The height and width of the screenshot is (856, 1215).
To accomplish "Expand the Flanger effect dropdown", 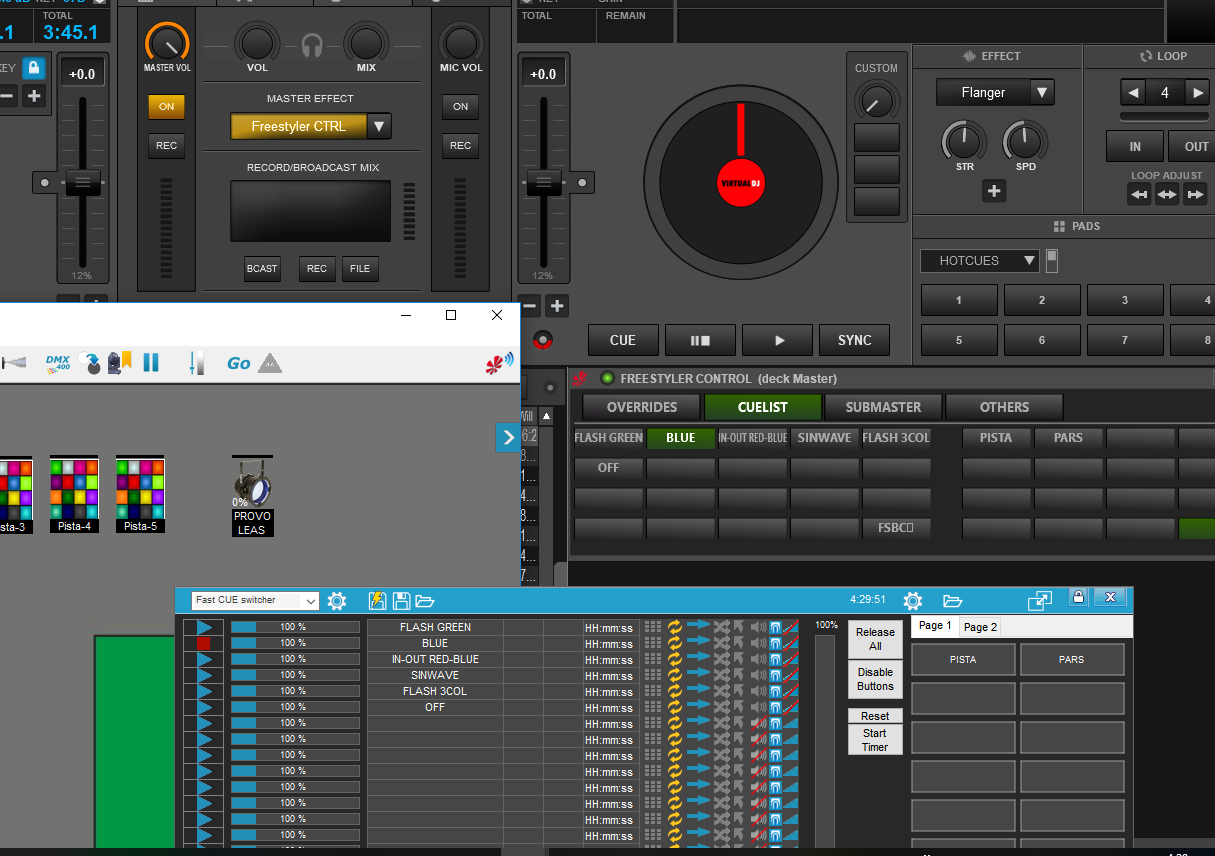I will click(x=1041, y=93).
